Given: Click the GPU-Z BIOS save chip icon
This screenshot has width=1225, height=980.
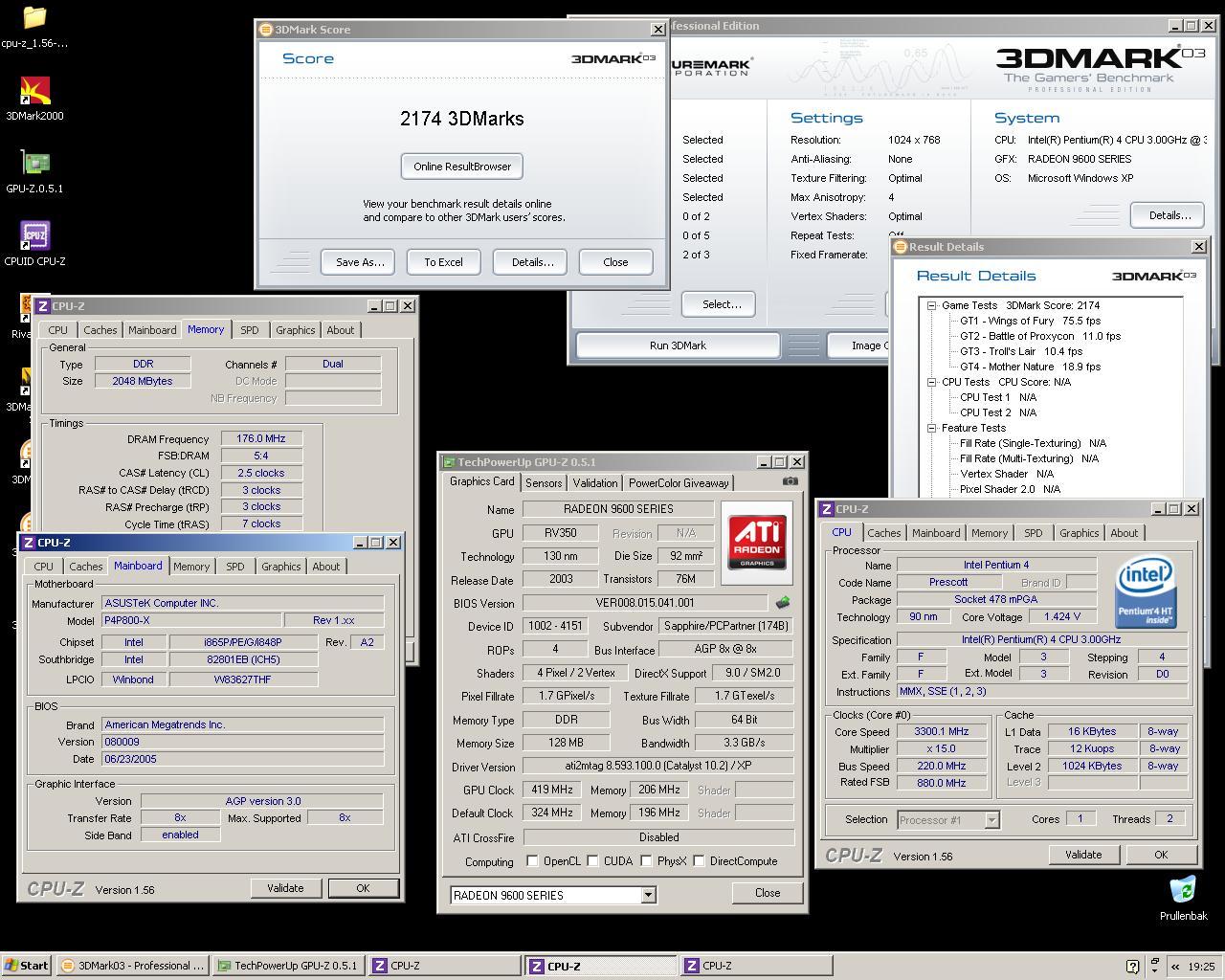Looking at the screenshot, I should click(783, 603).
